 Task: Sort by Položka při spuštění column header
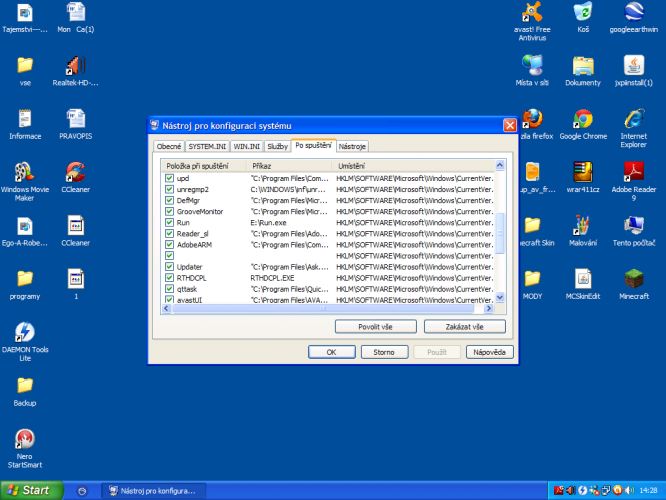[x=204, y=166]
